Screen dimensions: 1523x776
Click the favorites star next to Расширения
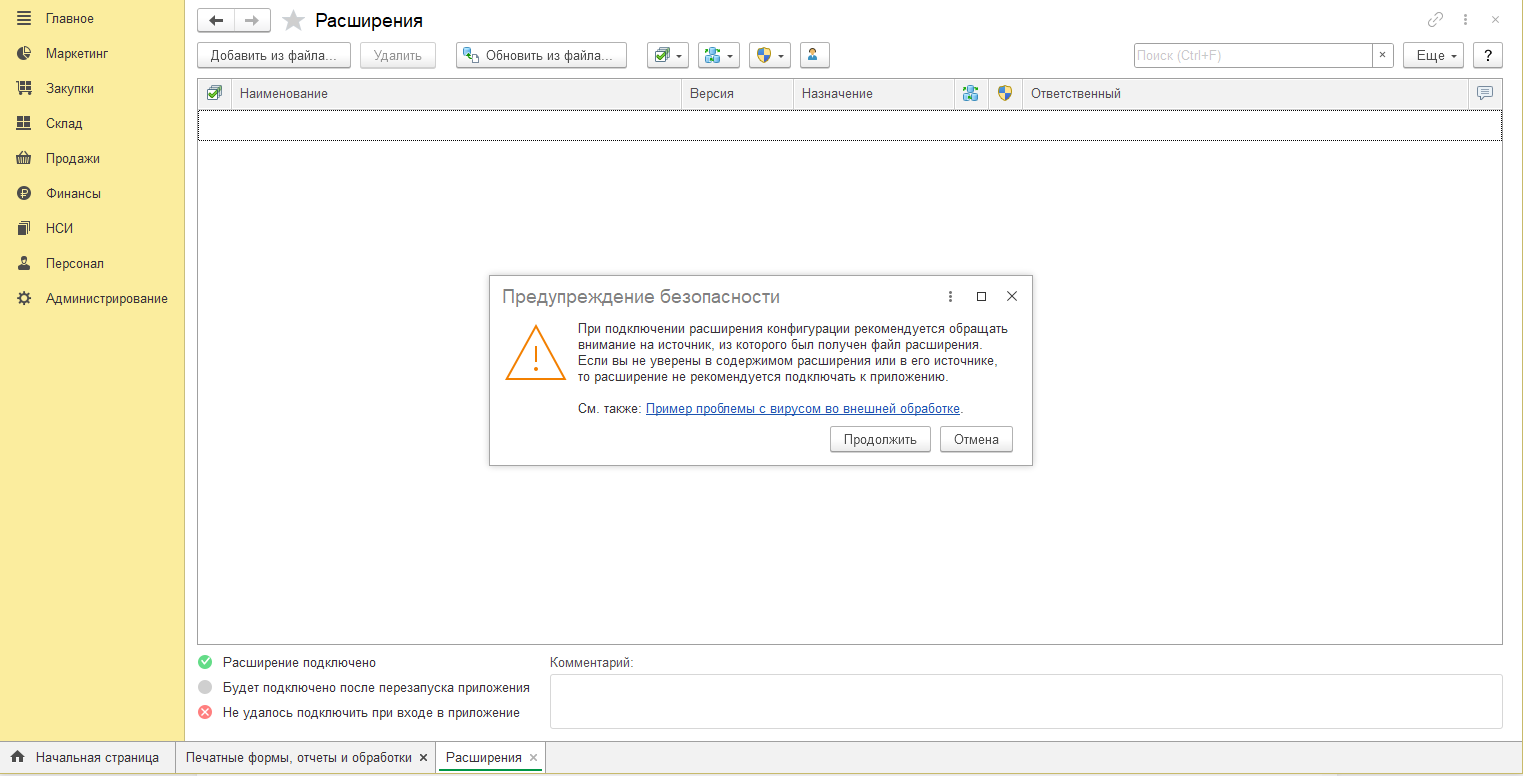click(x=293, y=21)
